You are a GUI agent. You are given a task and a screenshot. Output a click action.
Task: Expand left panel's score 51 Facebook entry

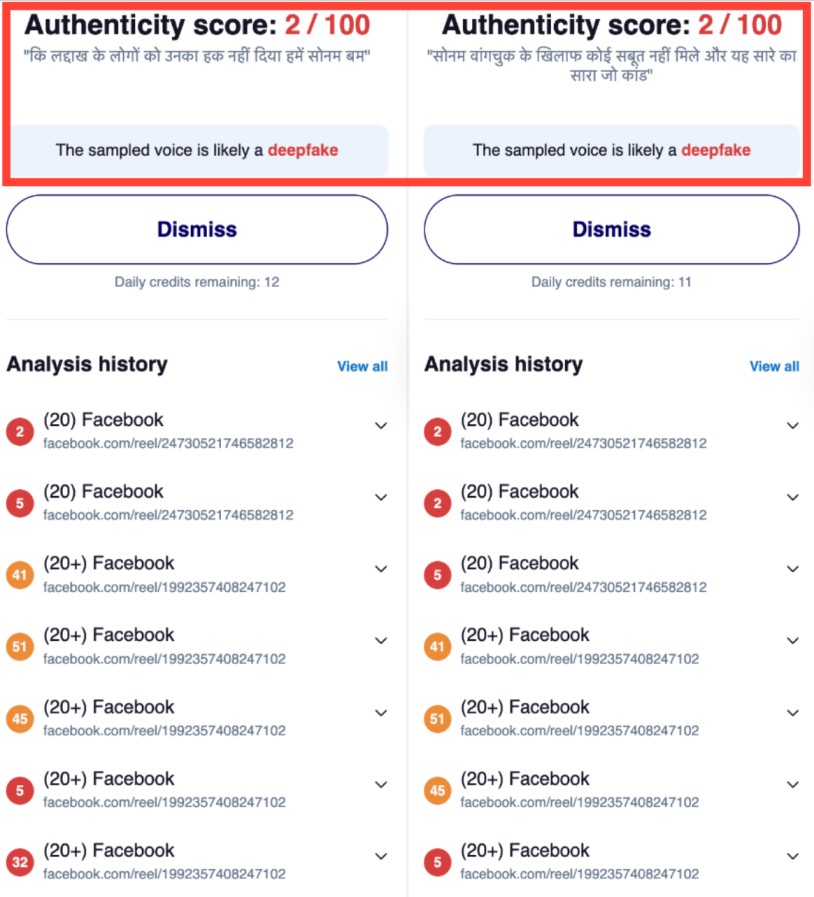[380, 641]
